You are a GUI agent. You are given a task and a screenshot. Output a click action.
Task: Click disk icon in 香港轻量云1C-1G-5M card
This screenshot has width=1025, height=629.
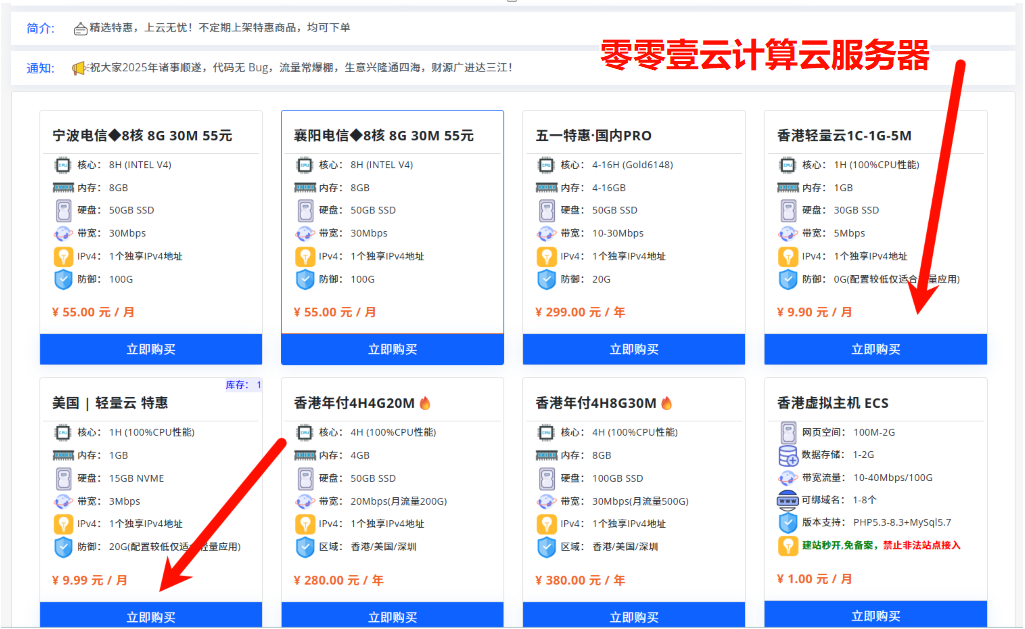point(788,211)
